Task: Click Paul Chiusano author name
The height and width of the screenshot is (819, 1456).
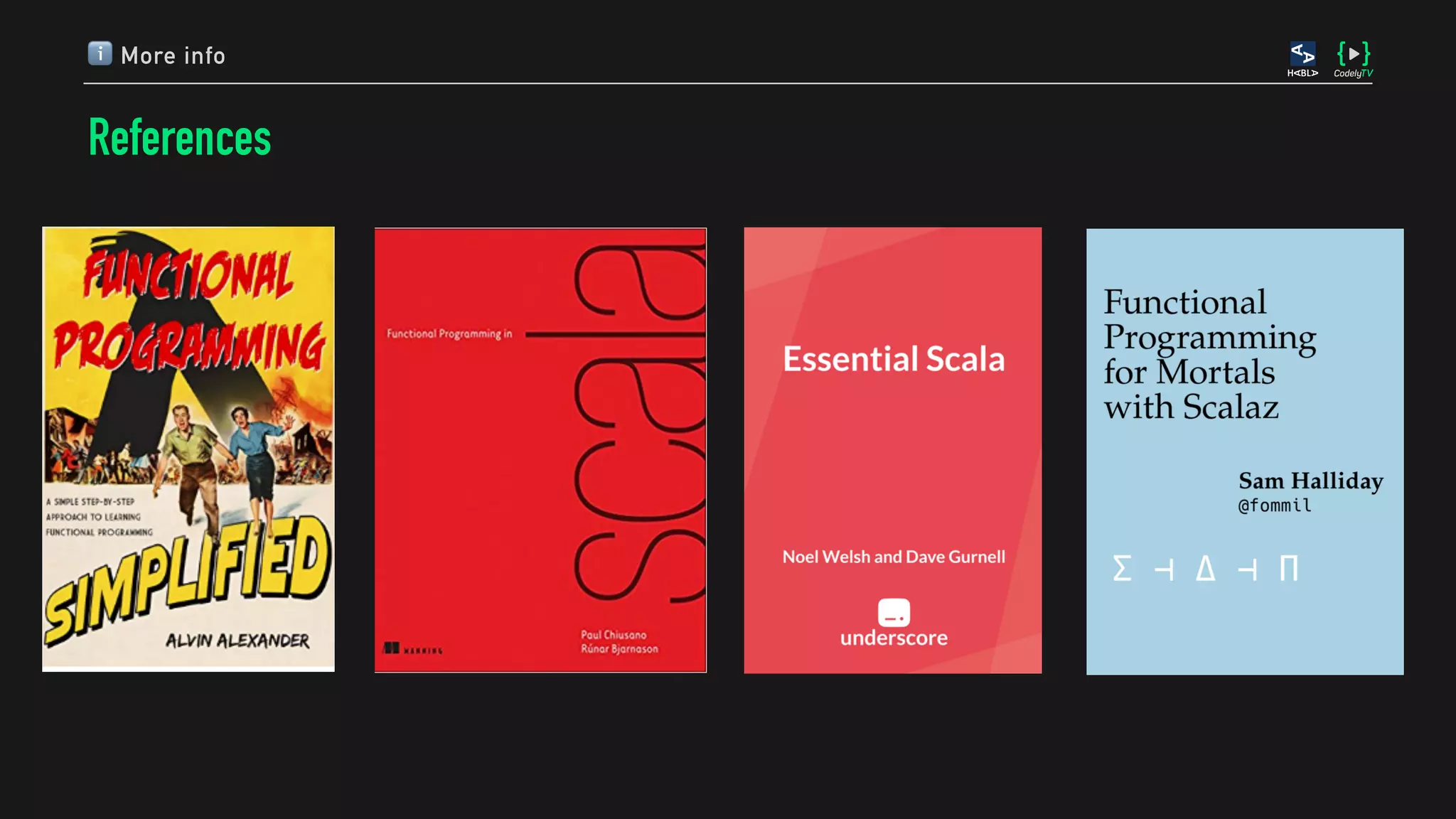Action: (x=614, y=635)
